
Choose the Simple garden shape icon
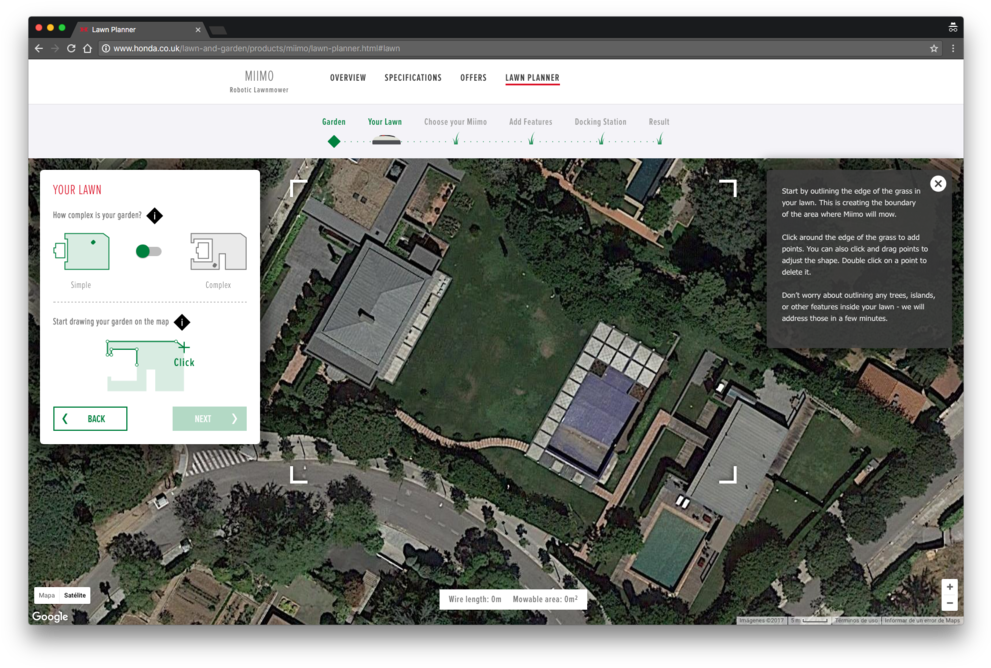pos(82,252)
